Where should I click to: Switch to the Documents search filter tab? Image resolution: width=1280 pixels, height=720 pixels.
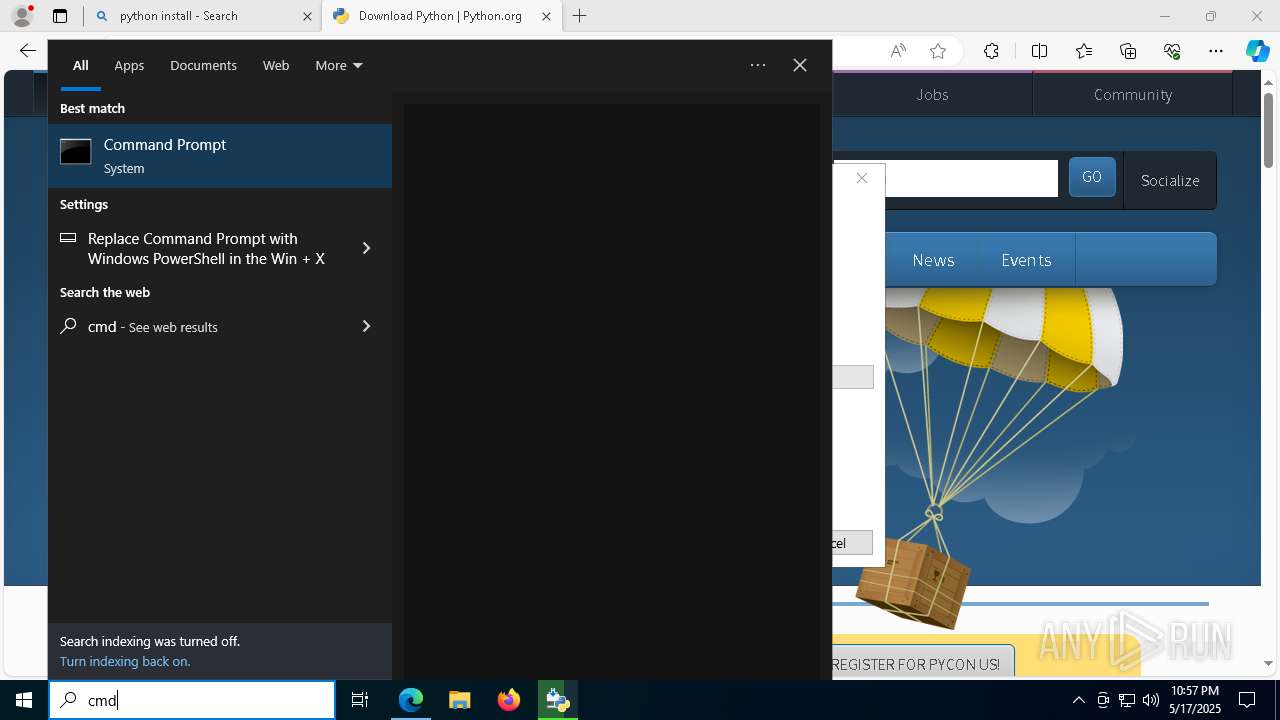tap(203, 65)
